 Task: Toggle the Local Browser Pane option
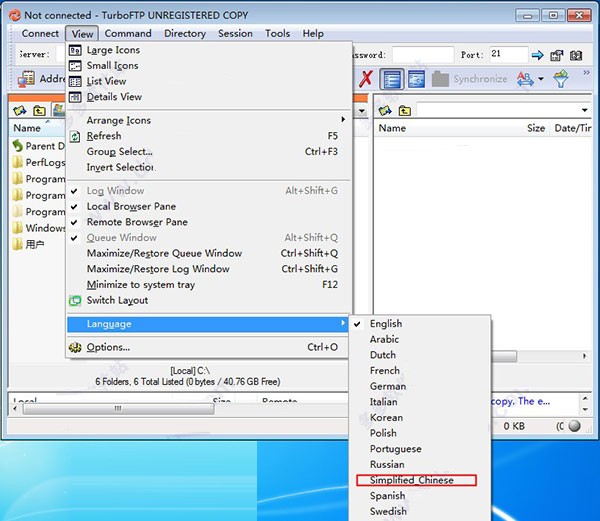point(209,207)
